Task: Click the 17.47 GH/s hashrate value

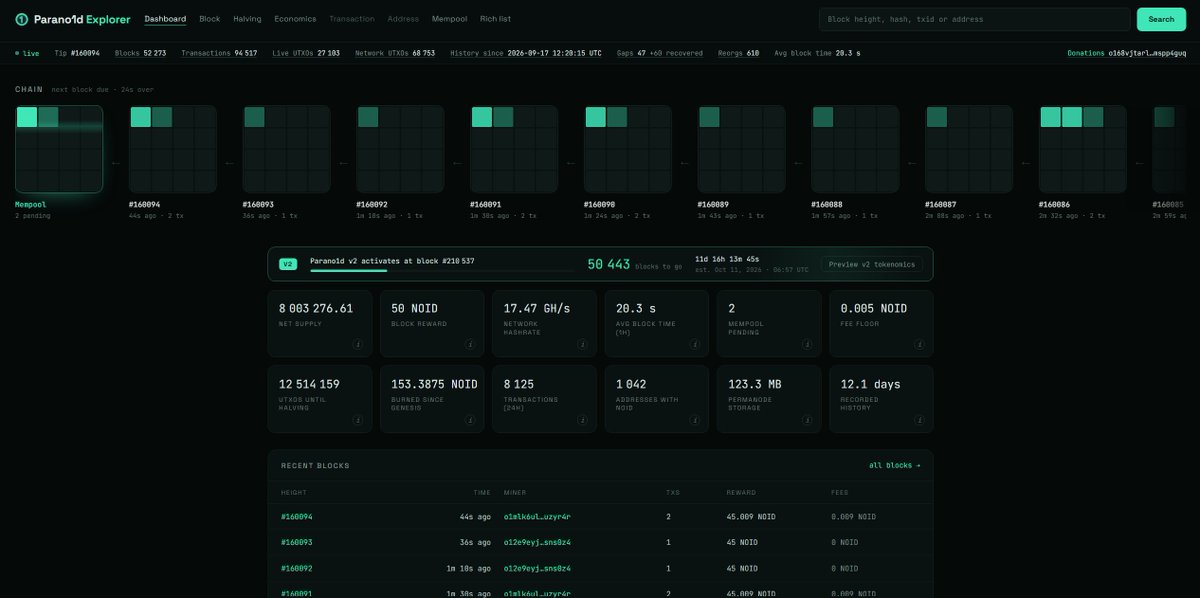Action: 537,308
